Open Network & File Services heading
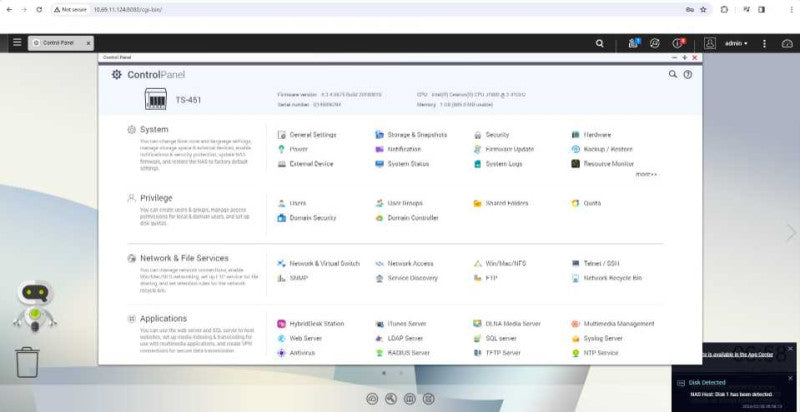 pos(184,258)
